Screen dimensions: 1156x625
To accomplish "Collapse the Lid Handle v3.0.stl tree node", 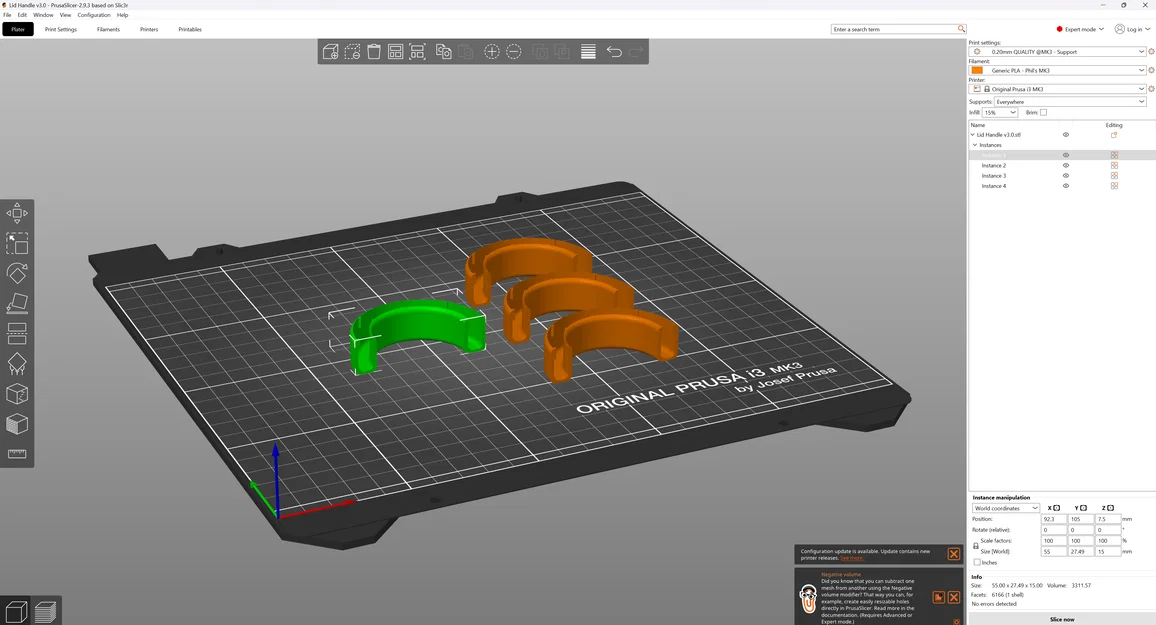I will (x=972, y=135).
